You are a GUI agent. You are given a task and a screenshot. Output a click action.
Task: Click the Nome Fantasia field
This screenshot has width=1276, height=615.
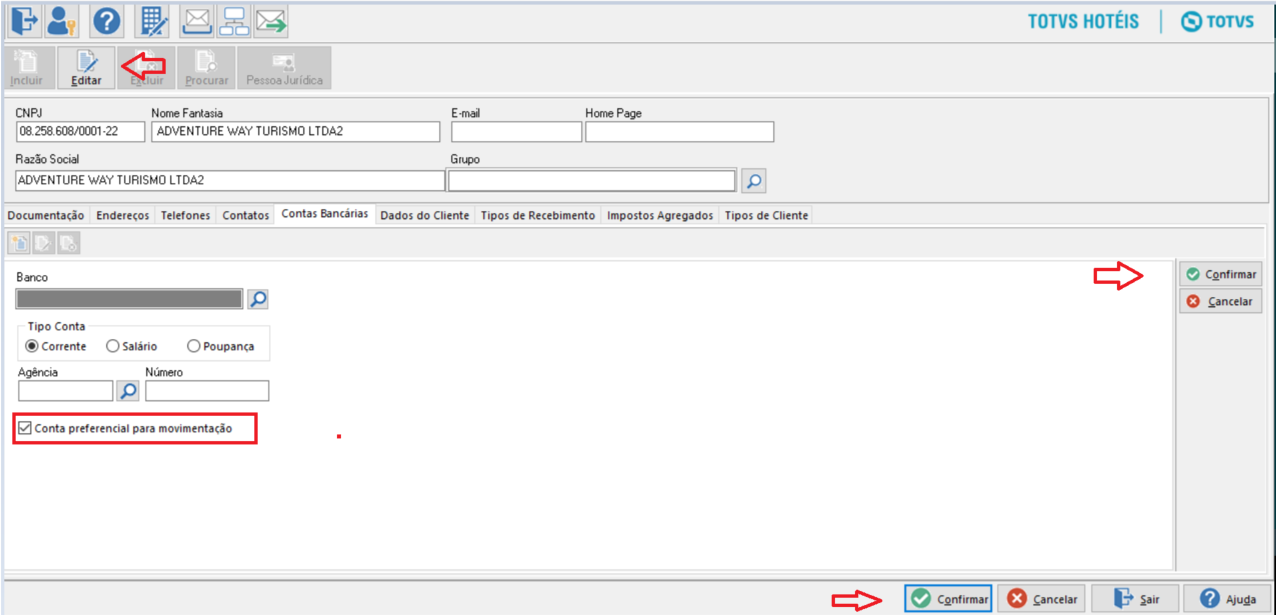[x=296, y=131]
